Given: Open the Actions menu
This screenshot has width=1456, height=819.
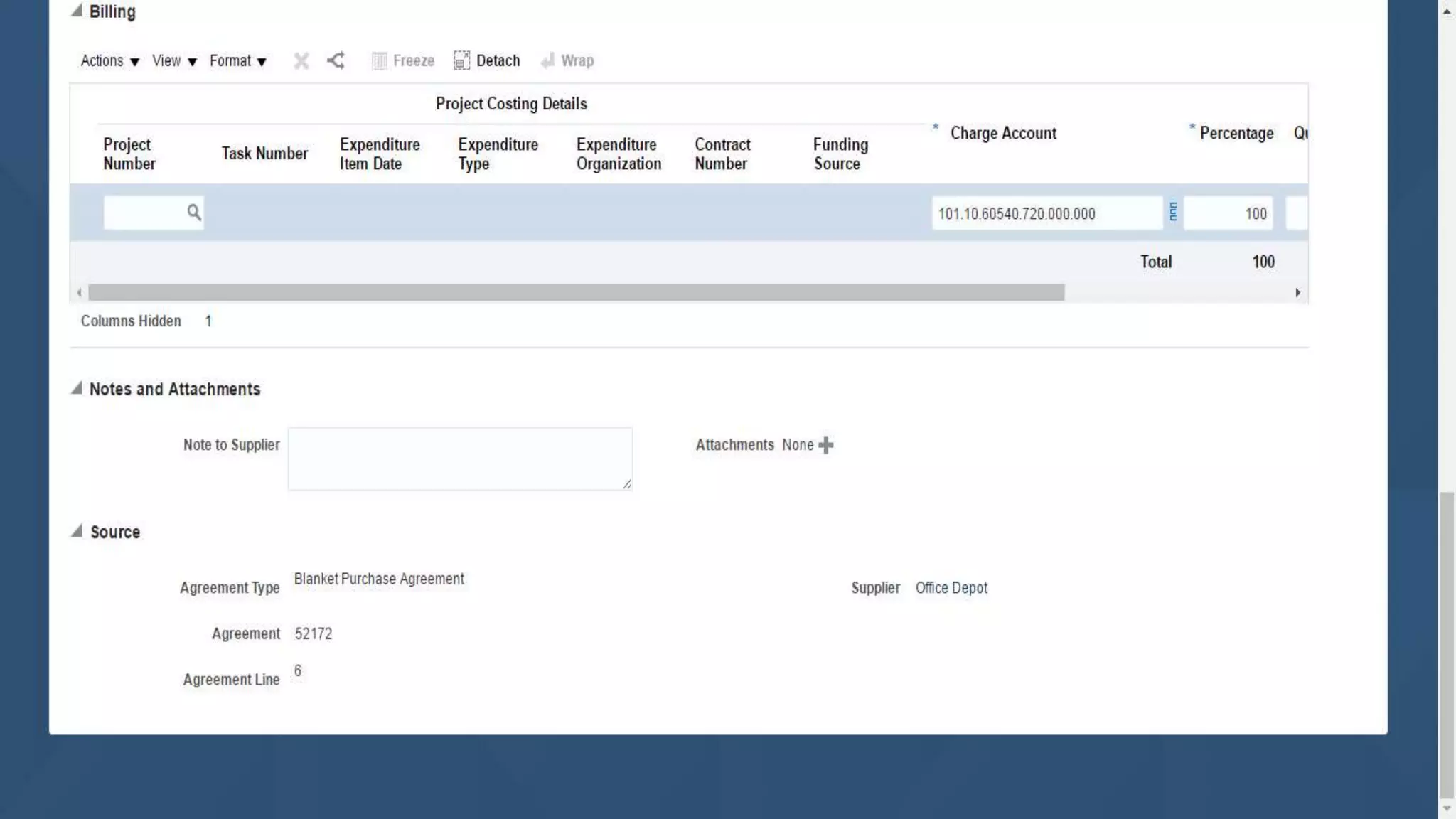Looking at the screenshot, I should point(110,61).
